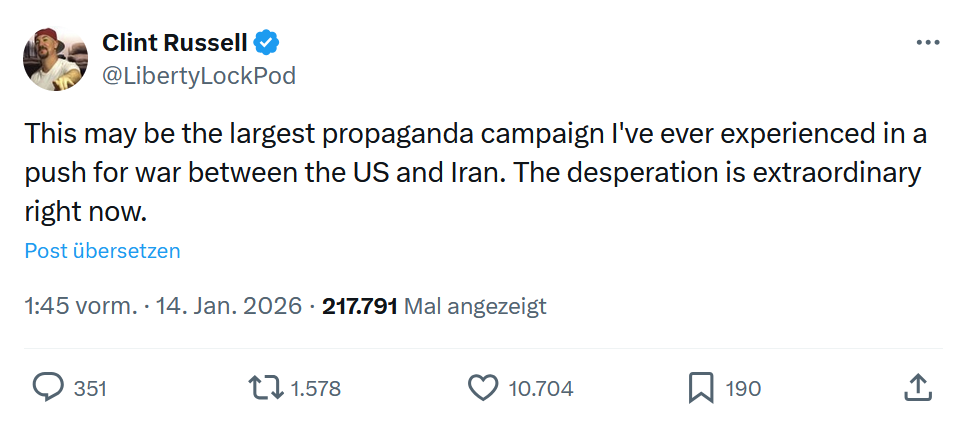Click the 1:45 vorm. time text
The width and height of the screenshot is (967, 425).
click(80, 306)
